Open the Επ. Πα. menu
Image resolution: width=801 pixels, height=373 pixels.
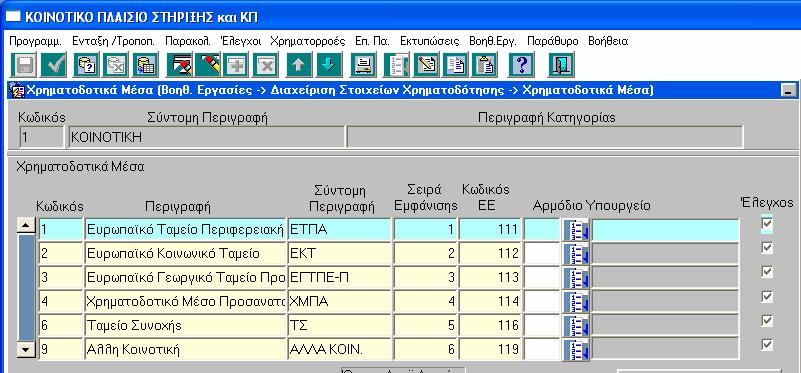click(372, 41)
